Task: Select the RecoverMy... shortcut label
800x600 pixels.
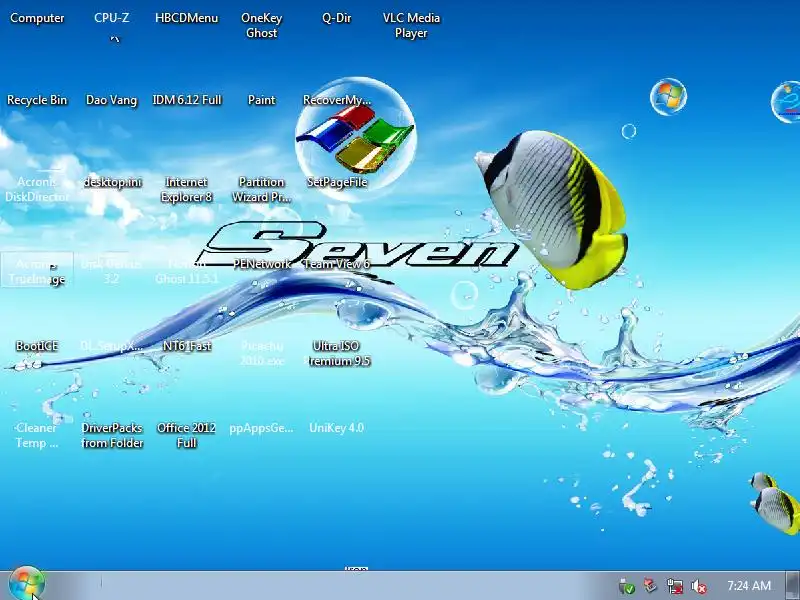Action: pyautogui.click(x=337, y=100)
